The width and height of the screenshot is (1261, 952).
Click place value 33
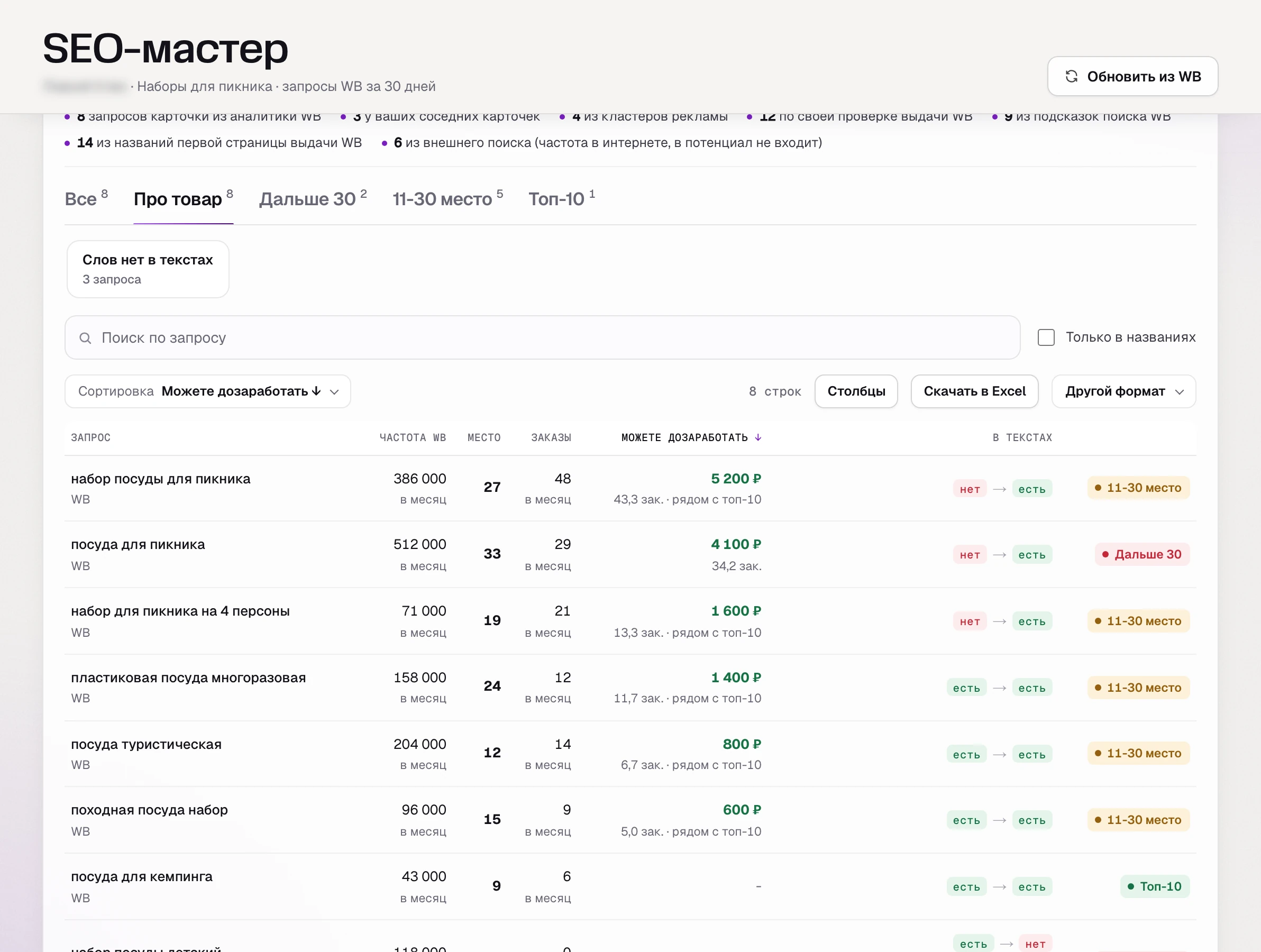click(x=492, y=554)
